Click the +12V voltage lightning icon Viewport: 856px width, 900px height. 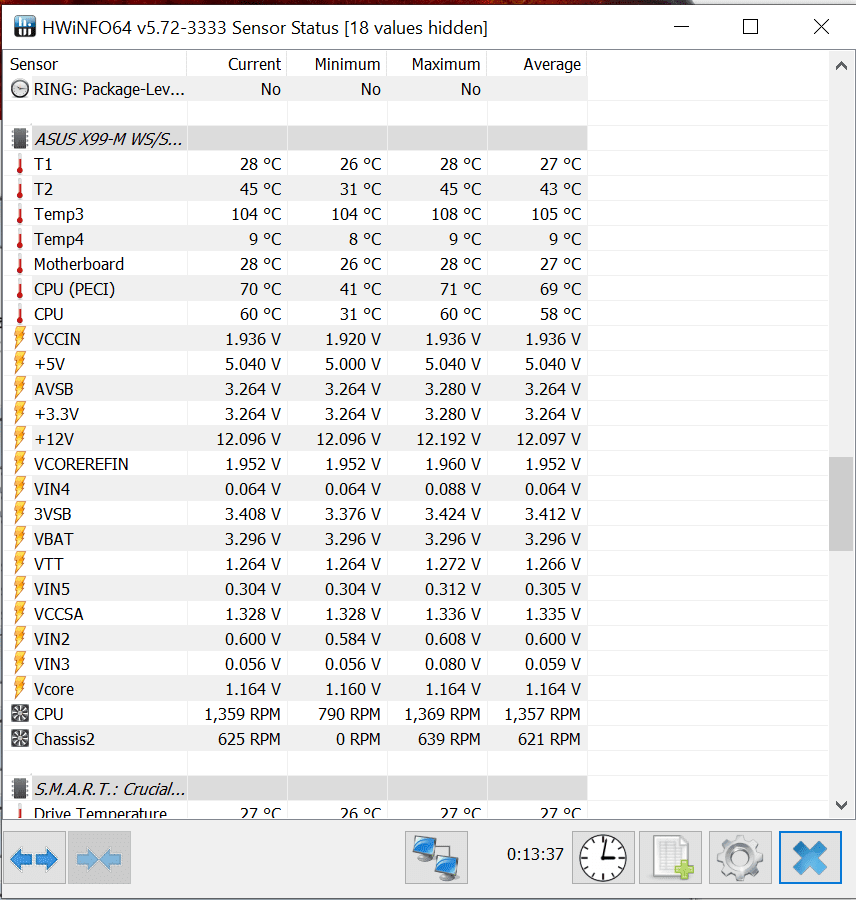coord(20,438)
